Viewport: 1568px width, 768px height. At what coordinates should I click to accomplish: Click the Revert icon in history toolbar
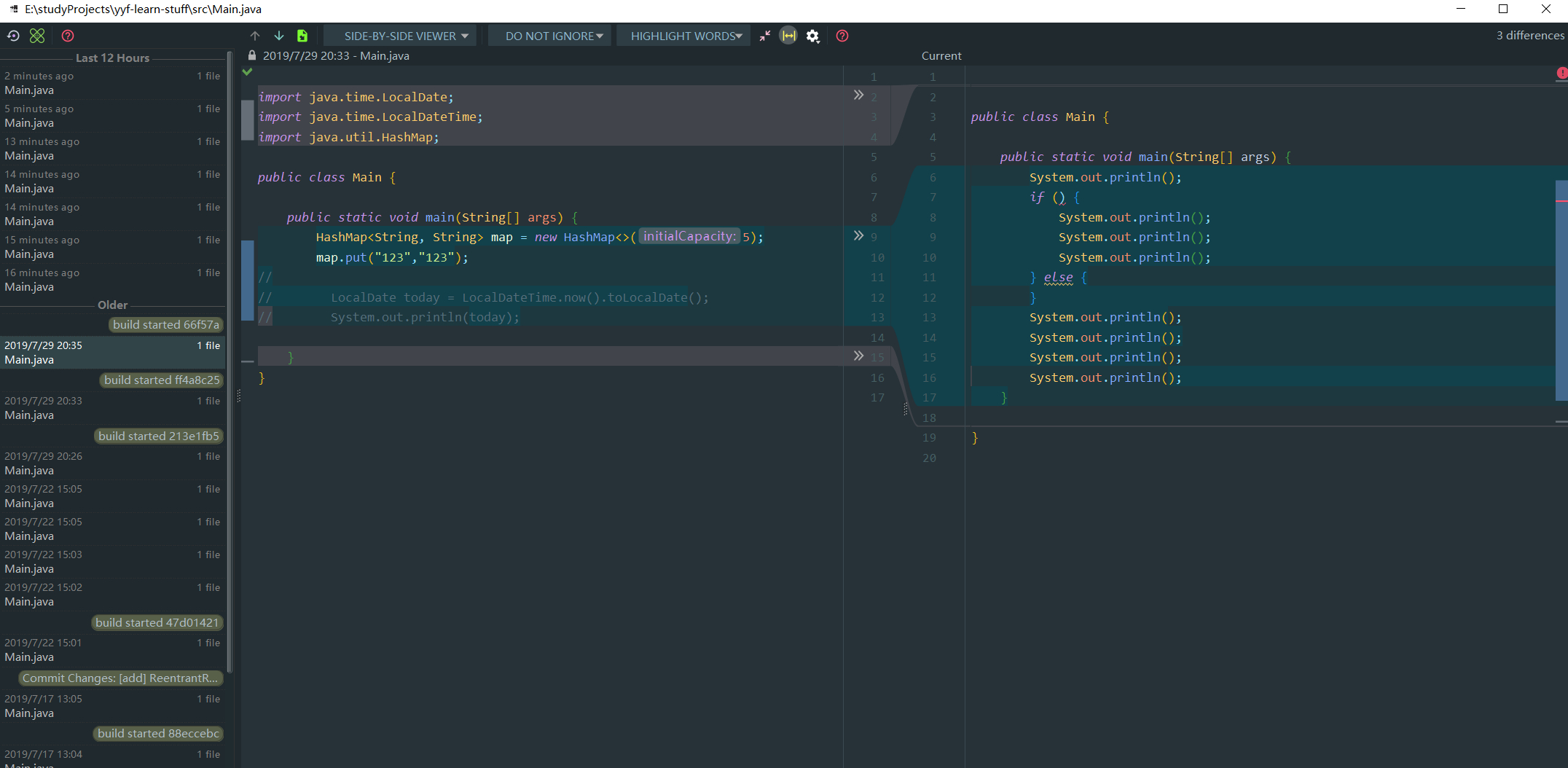[13, 36]
